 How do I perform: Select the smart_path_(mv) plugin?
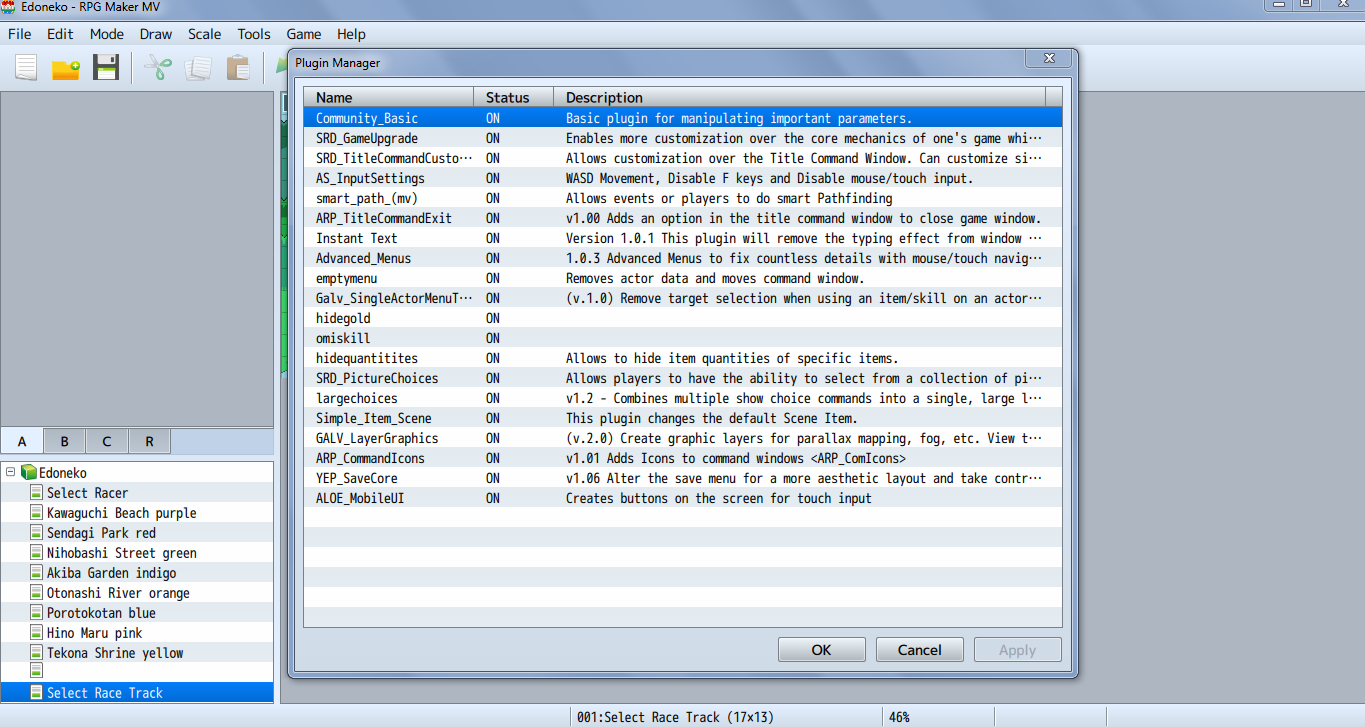coord(683,198)
